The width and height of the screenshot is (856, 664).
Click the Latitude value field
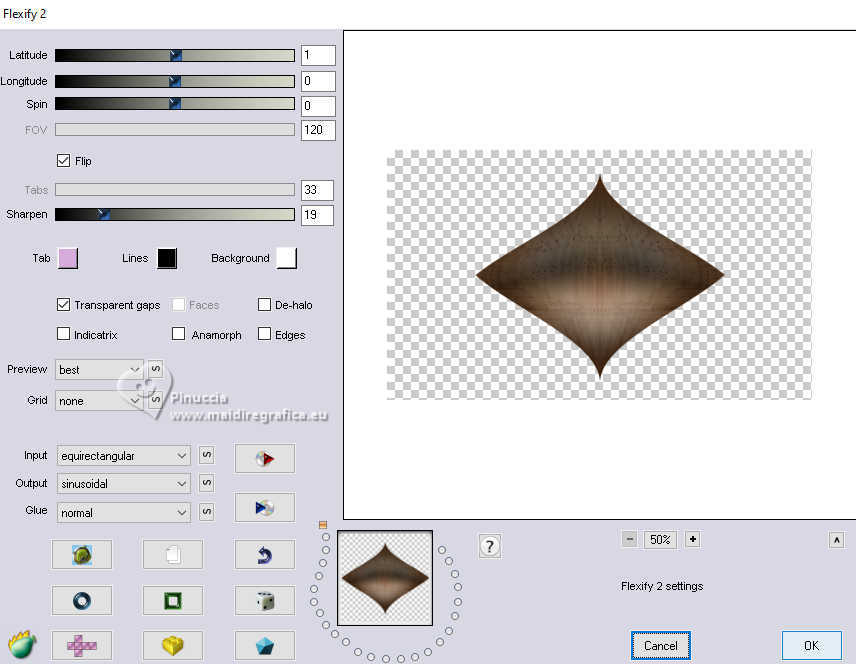click(318, 55)
